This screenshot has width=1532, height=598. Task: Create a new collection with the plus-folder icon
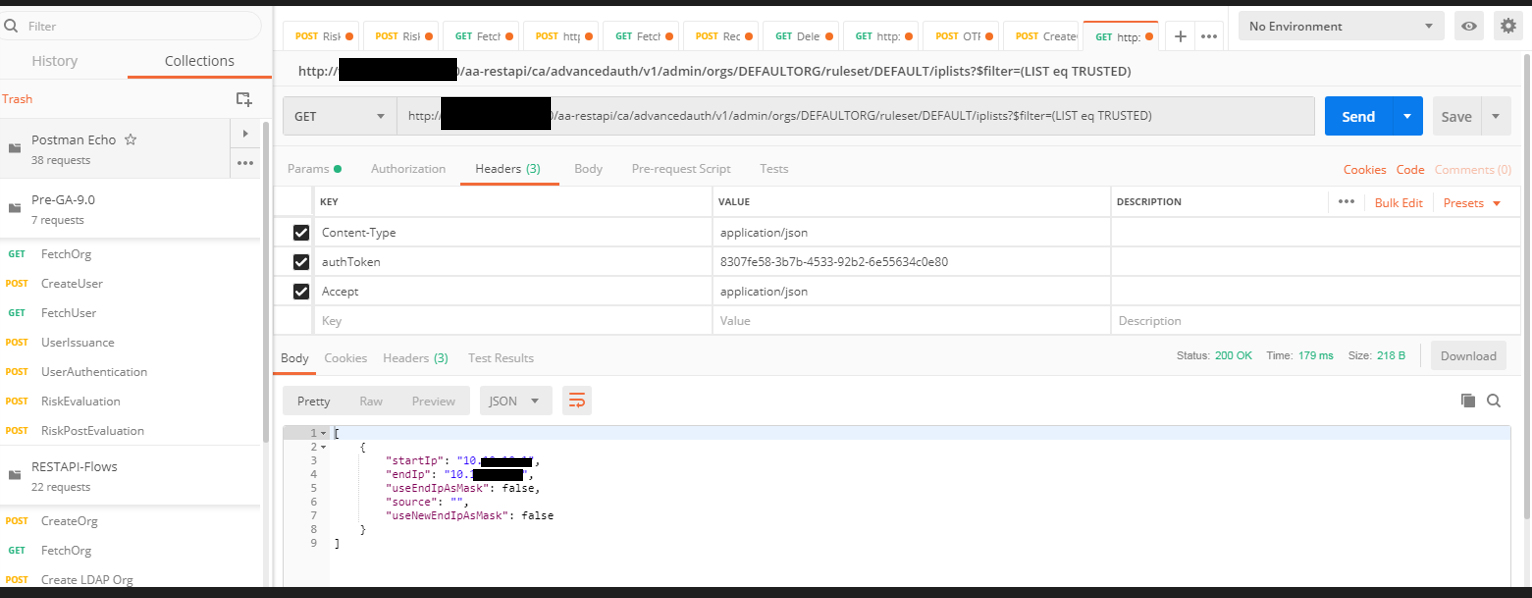(243, 98)
